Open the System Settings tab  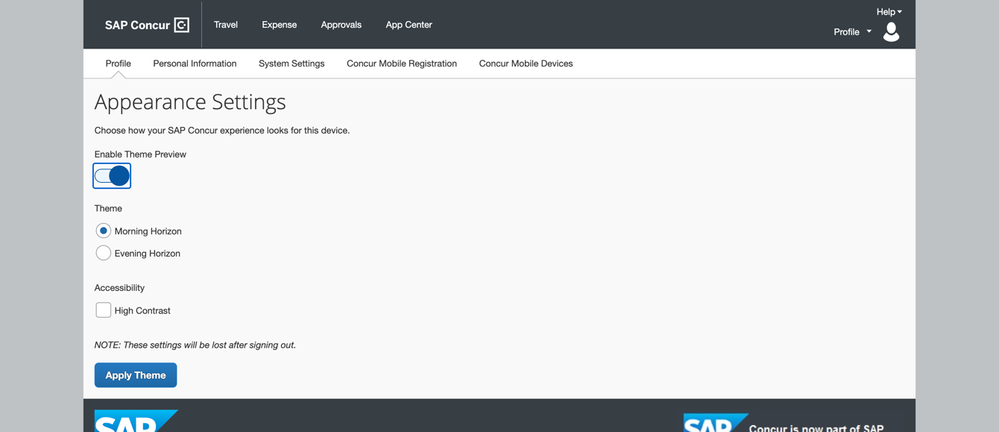pyautogui.click(x=291, y=64)
